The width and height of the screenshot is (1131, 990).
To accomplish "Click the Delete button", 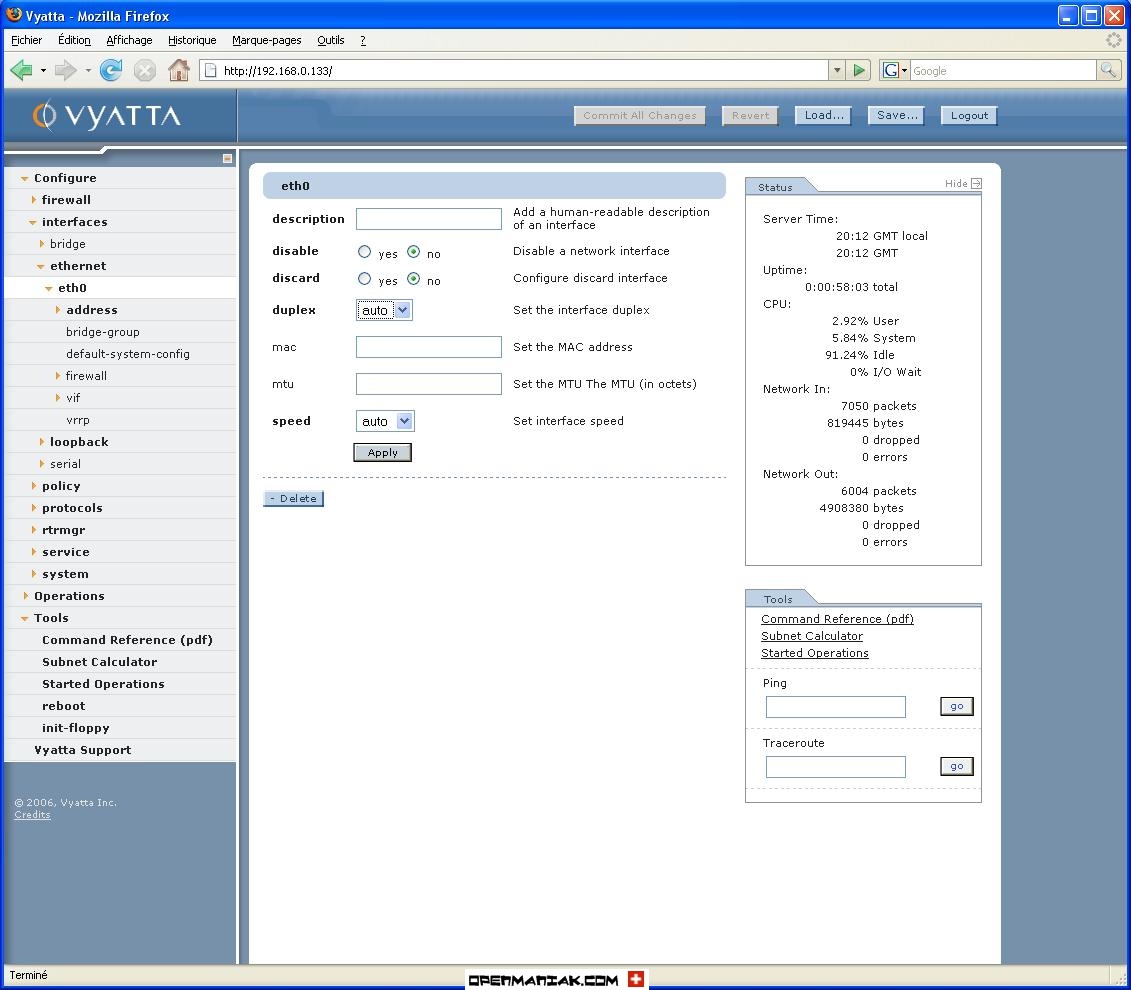I will coord(294,499).
